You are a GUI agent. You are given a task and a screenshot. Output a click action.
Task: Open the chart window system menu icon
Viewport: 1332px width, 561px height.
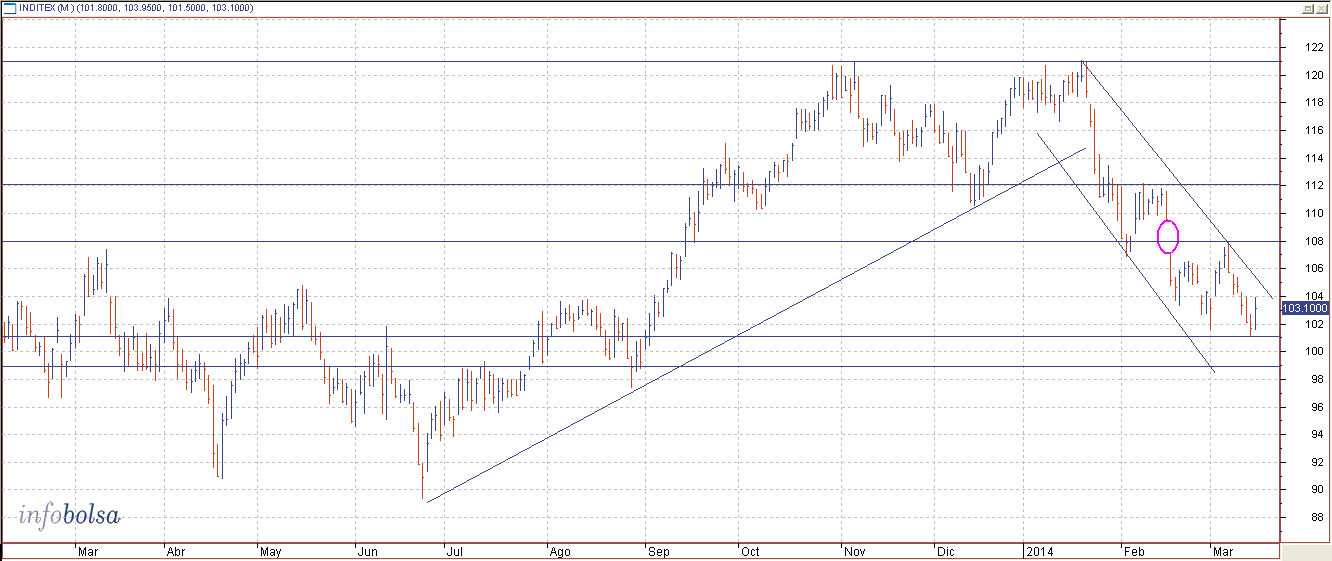(x=8, y=7)
